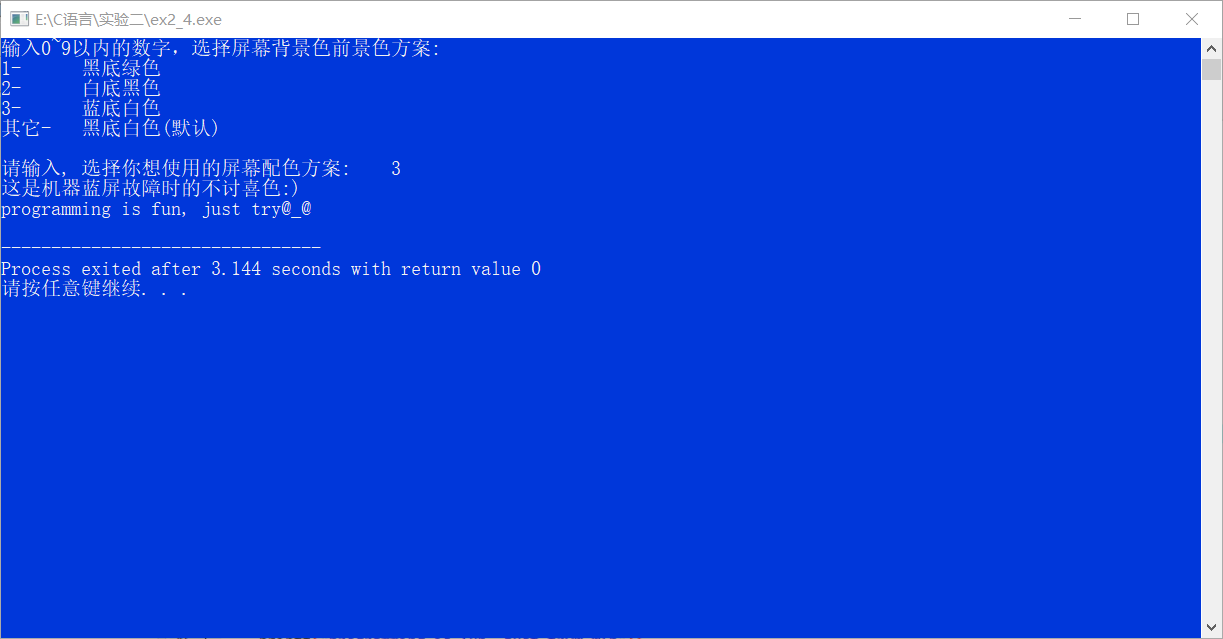The image size is (1223, 639).
Task: Click option line 3- 蓝底白色
Action: pos(81,108)
